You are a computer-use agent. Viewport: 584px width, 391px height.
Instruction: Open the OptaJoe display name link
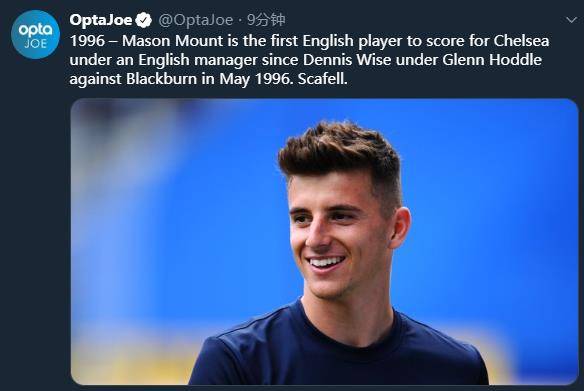coord(101,20)
